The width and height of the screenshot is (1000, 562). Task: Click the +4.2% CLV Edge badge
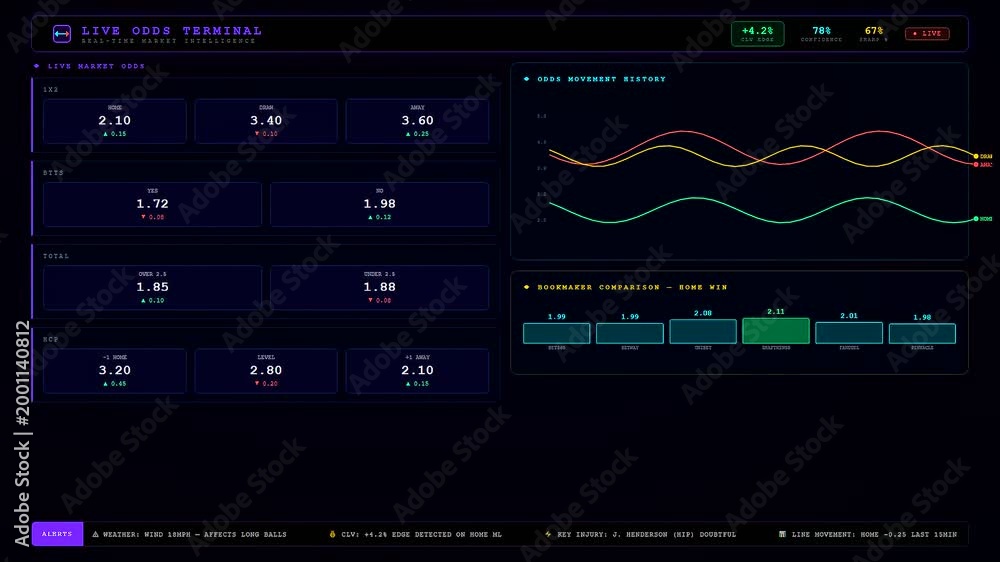point(758,34)
